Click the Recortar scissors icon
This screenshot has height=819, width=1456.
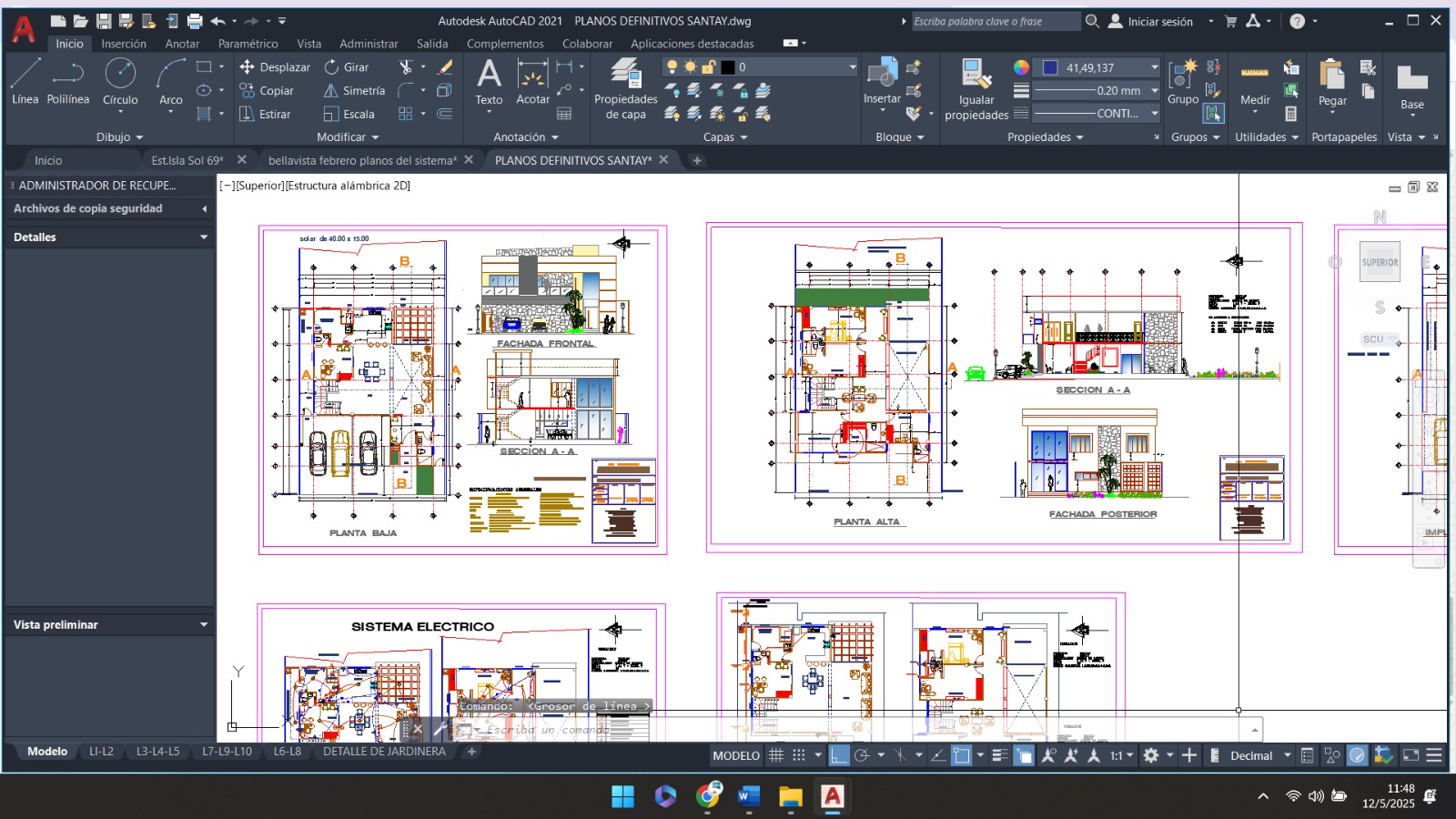coord(406,67)
